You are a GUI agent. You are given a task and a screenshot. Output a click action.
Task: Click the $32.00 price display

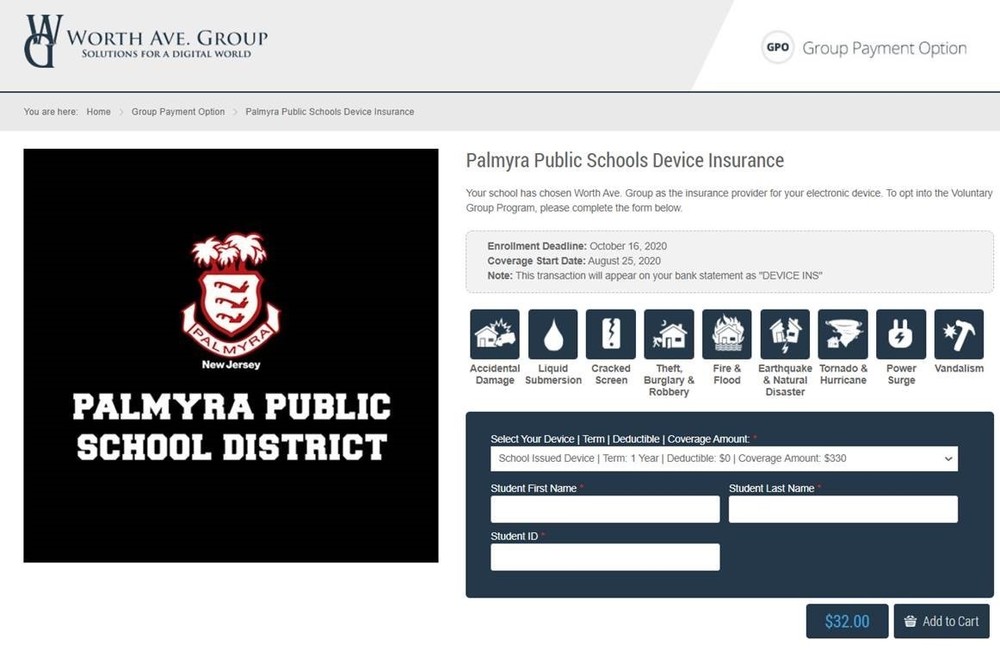point(847,621)
